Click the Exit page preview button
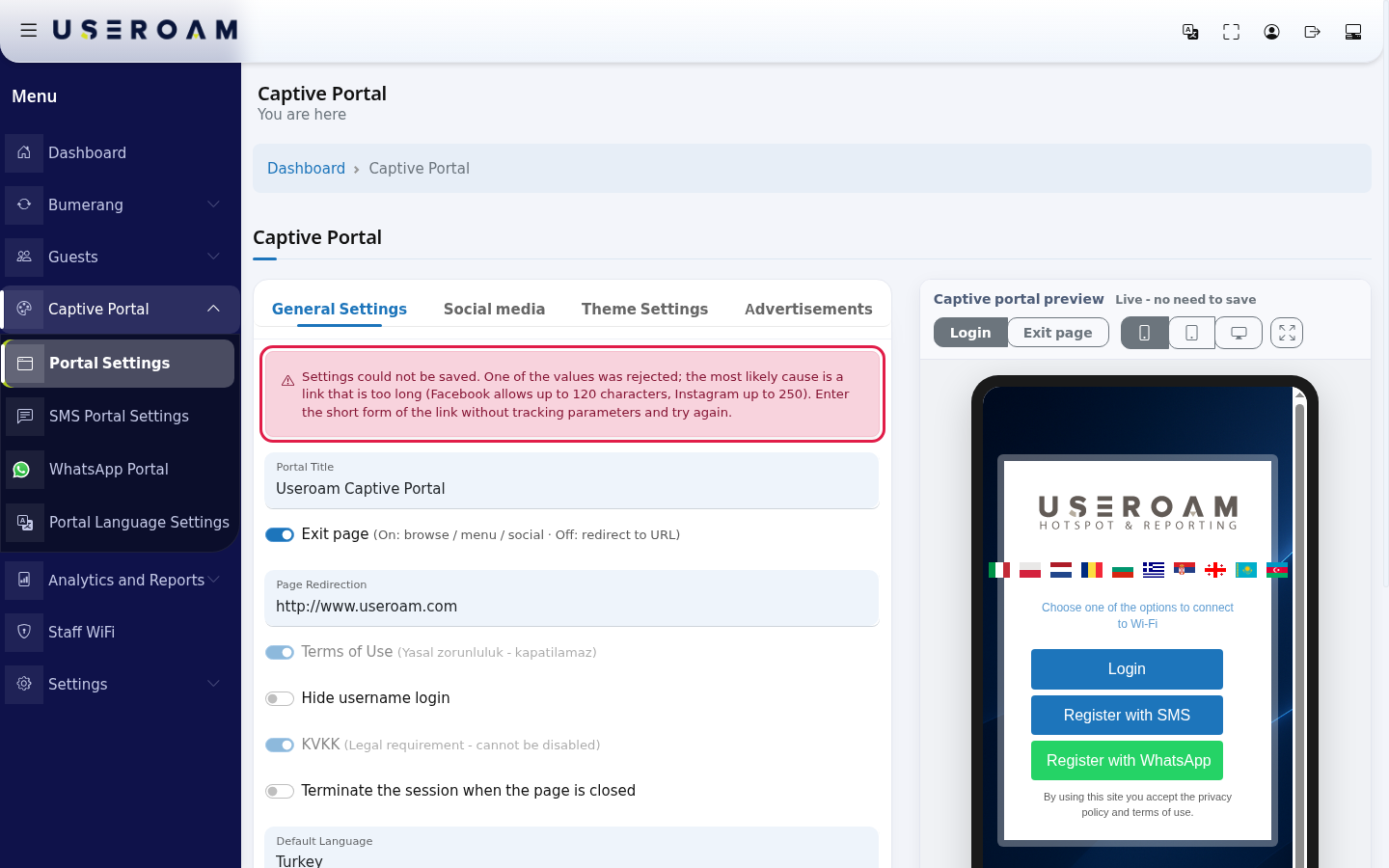1389x868 pixels. 1058,333
